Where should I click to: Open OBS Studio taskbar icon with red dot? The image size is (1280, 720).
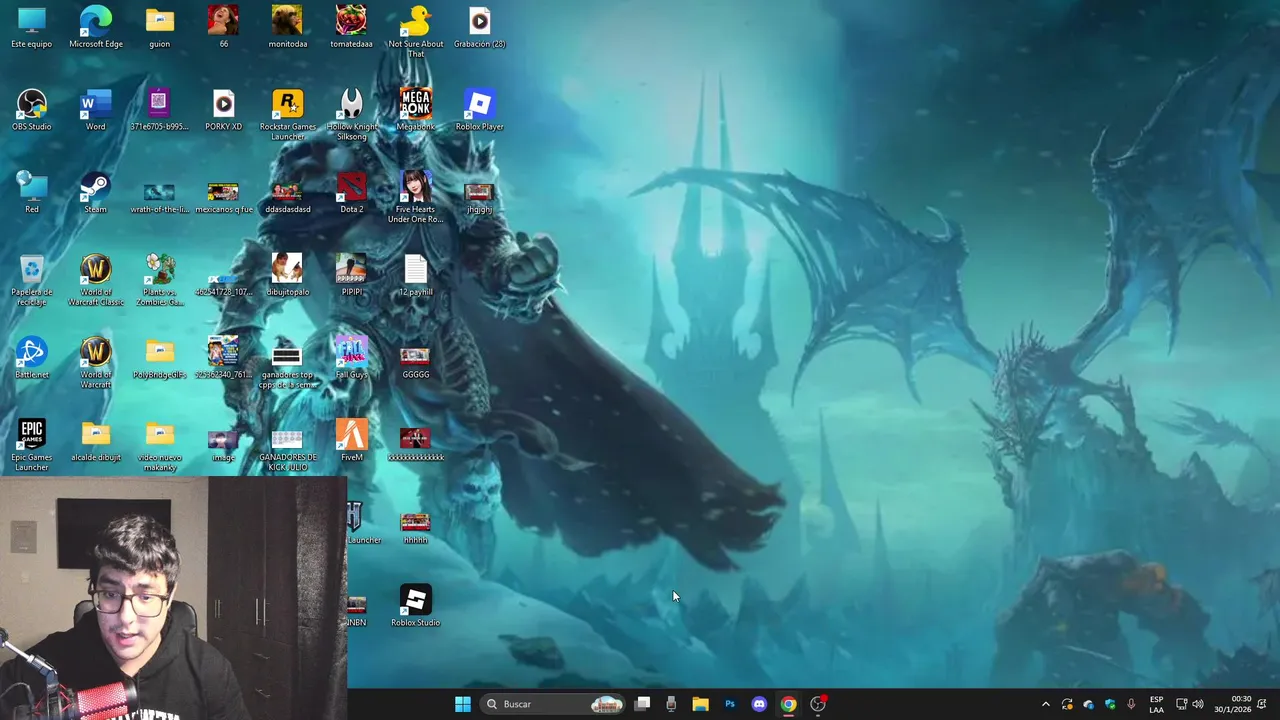pos(818,704)
